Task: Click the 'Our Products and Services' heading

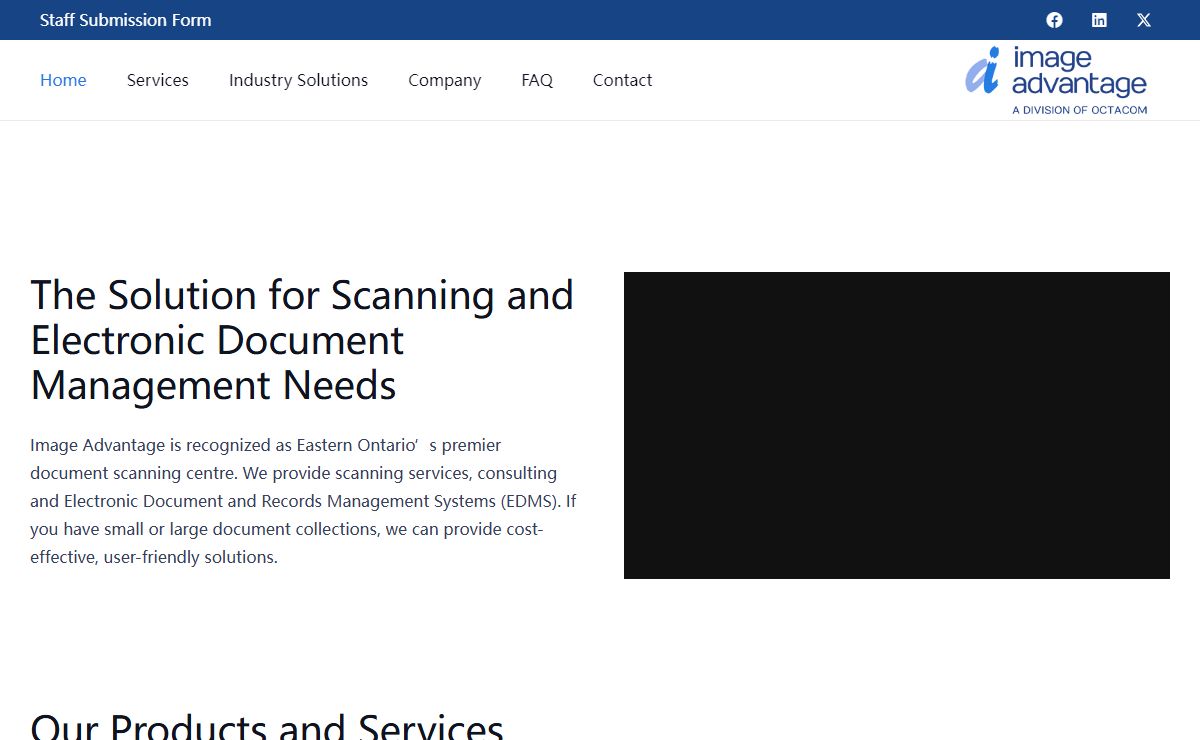Action: pos(267,725)
